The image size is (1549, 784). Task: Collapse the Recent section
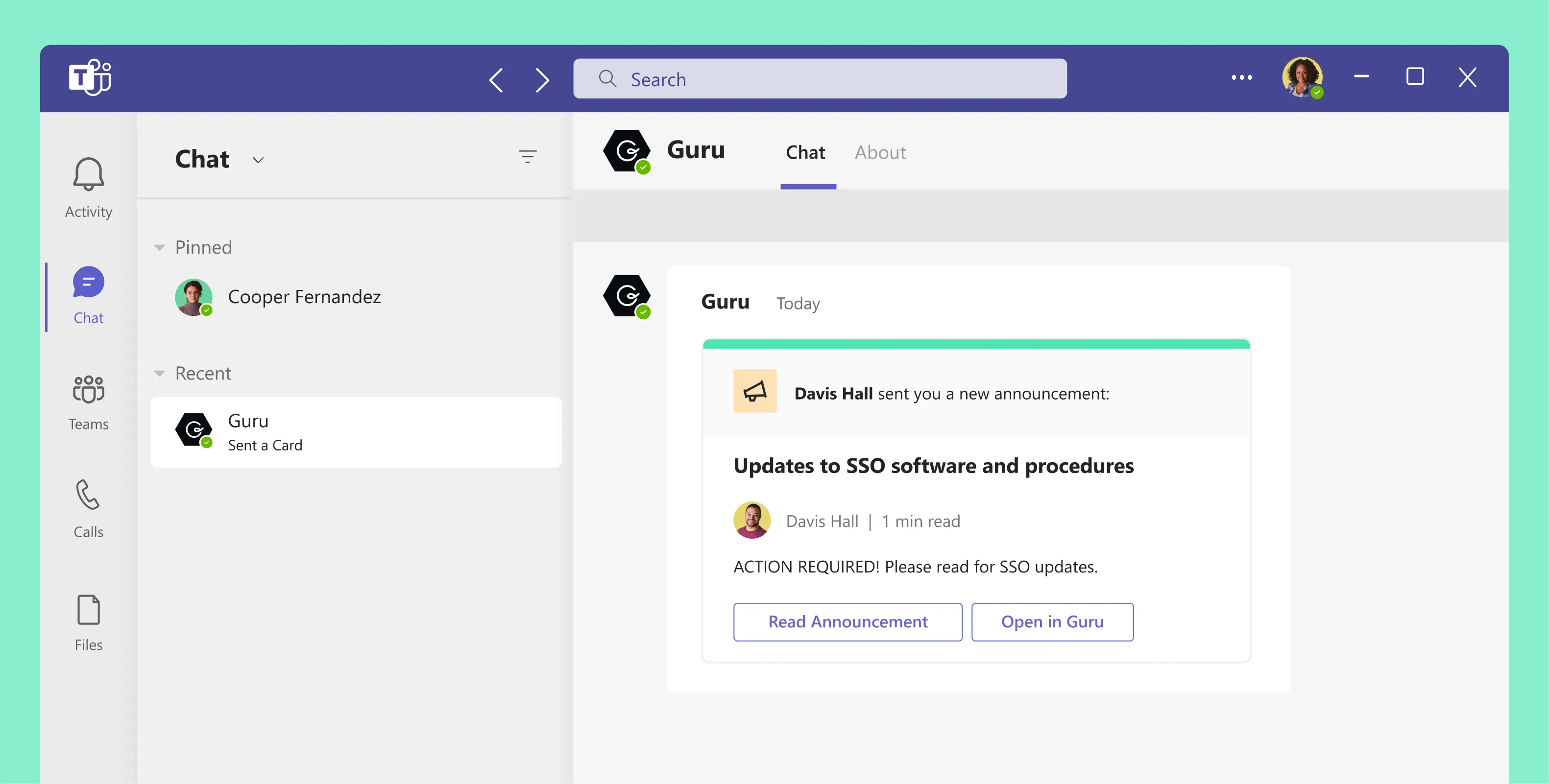tap(159, 373)
